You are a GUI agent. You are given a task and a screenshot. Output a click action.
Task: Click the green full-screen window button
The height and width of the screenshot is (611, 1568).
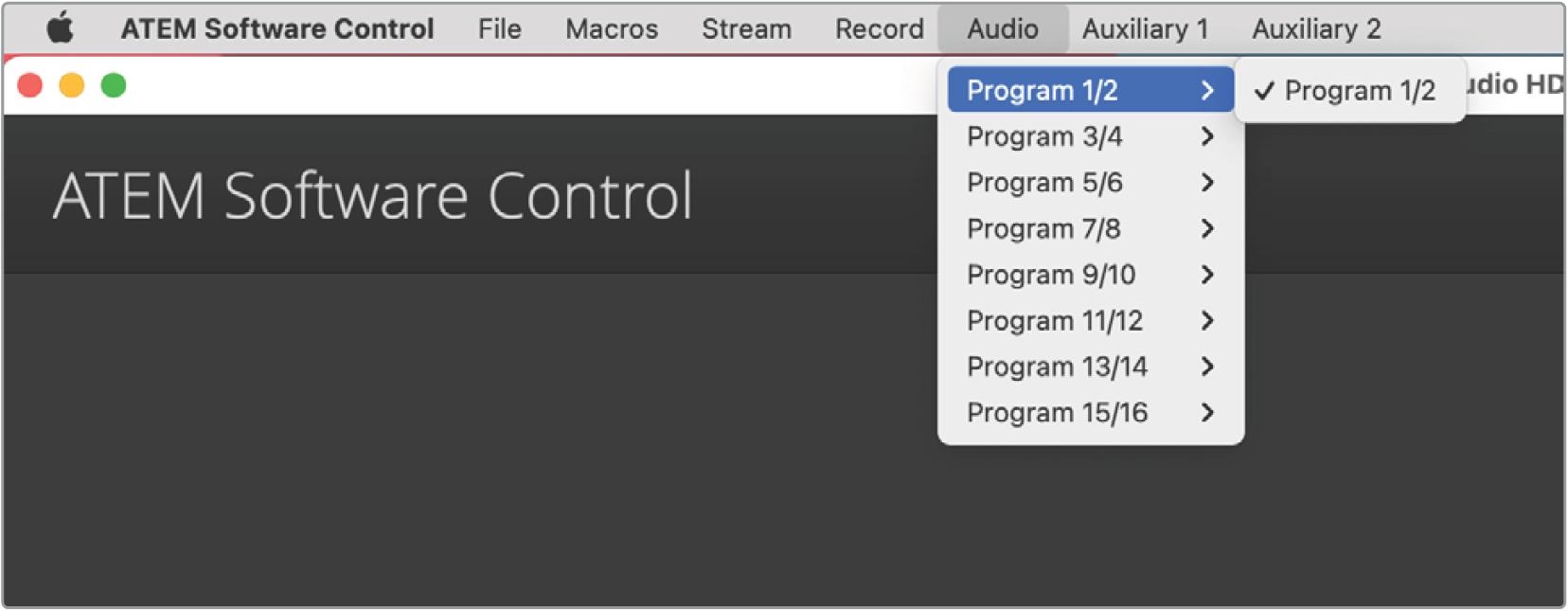coord(114,85)
